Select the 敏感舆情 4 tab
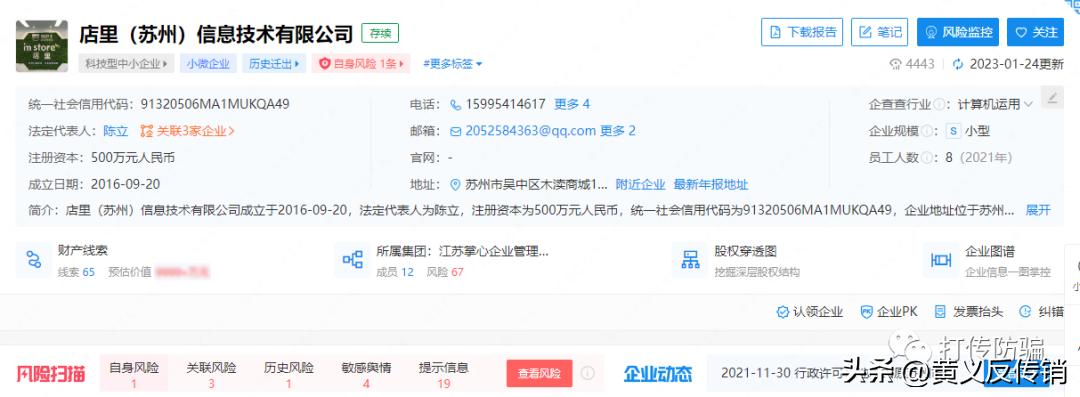1080x397 pixels. (x=366, y=375)
